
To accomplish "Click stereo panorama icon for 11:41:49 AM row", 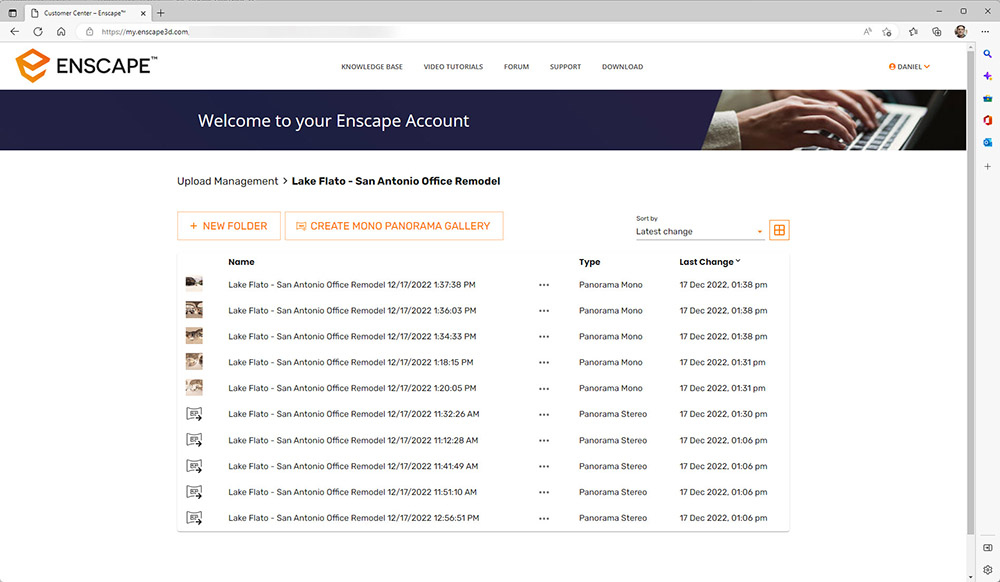I will click(x=194, y=467).
